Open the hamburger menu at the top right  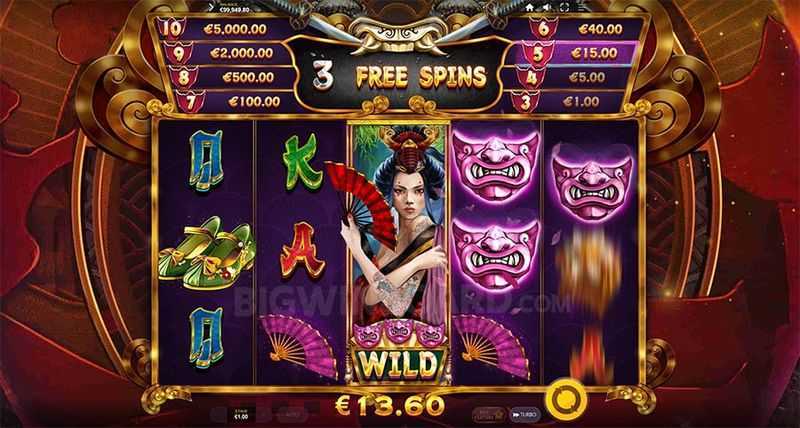click(x=581, y=7)
